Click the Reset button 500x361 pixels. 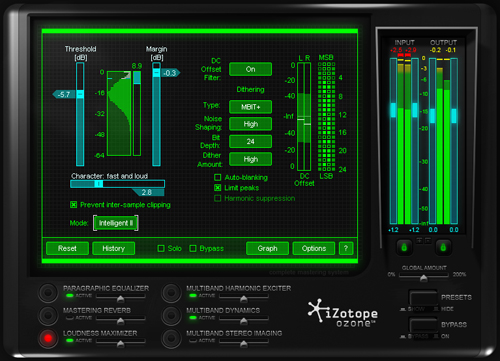tap(67, 248)
